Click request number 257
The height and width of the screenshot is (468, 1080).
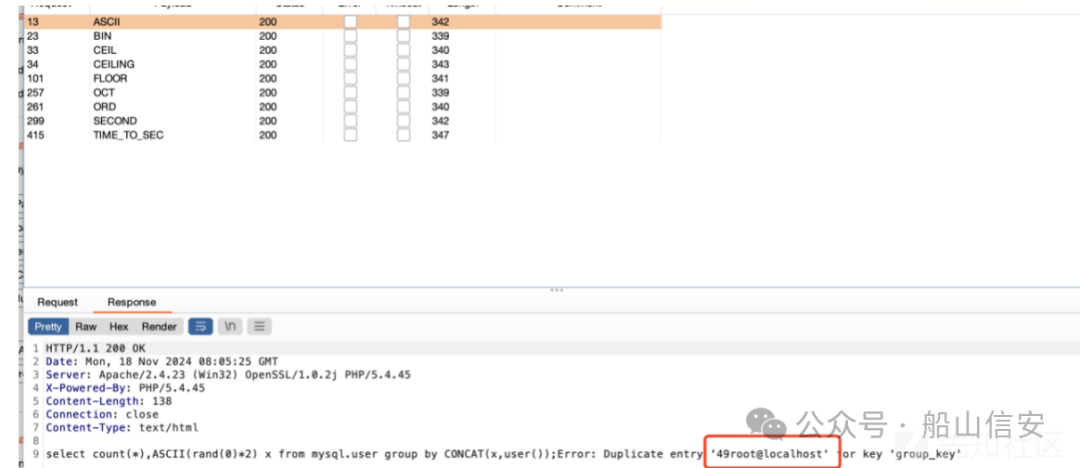36,92
